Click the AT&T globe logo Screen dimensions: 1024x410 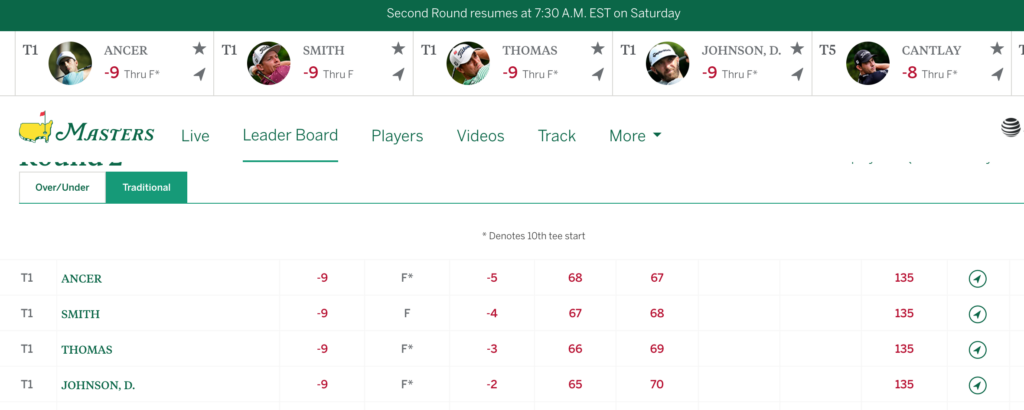[x=1011, y=127]
